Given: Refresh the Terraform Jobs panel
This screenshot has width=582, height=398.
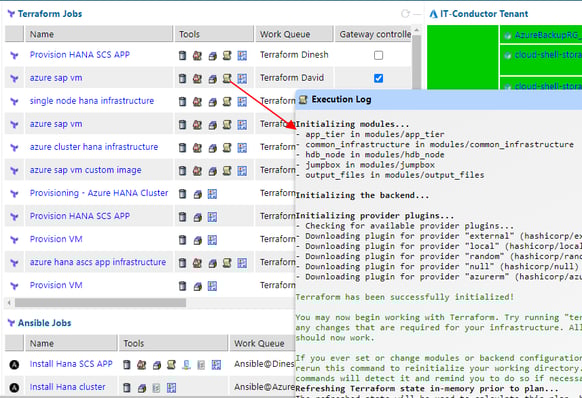Looking at the screenshot, I should click(405, 14).
